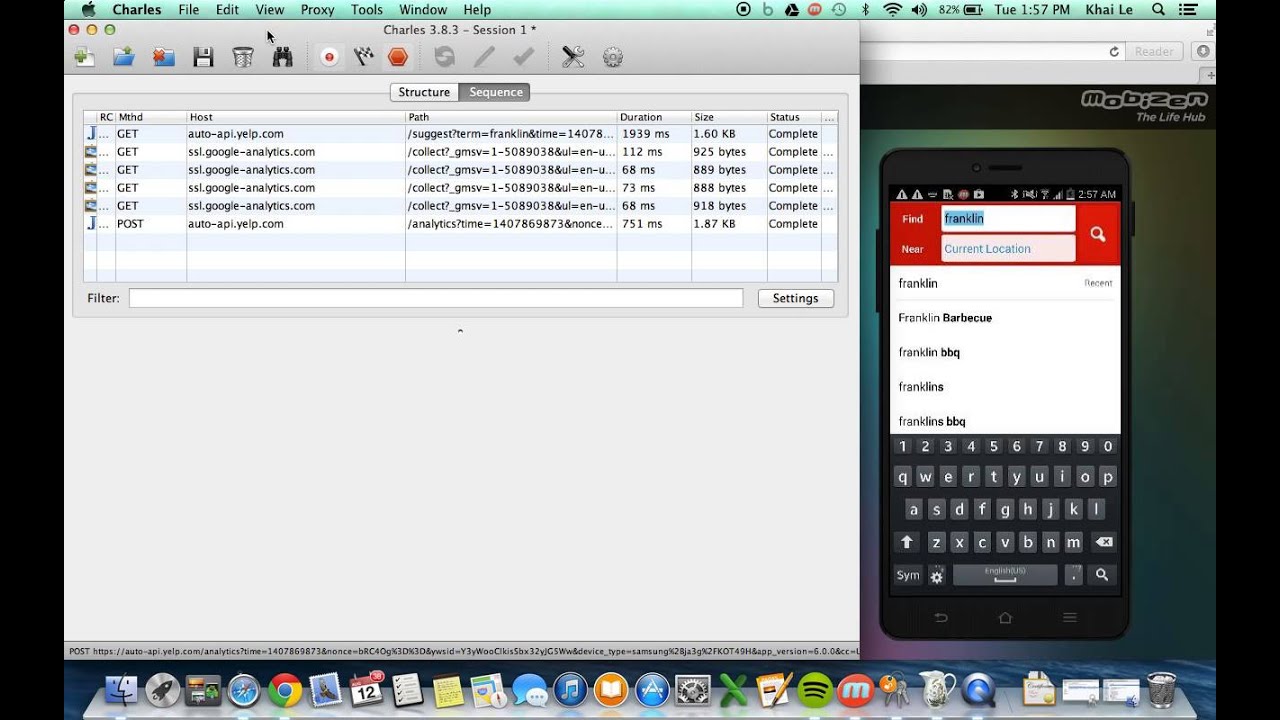This screenshot has height=720, width=1280.
Task: Open the View menu
Action: [x=270, y=9]
